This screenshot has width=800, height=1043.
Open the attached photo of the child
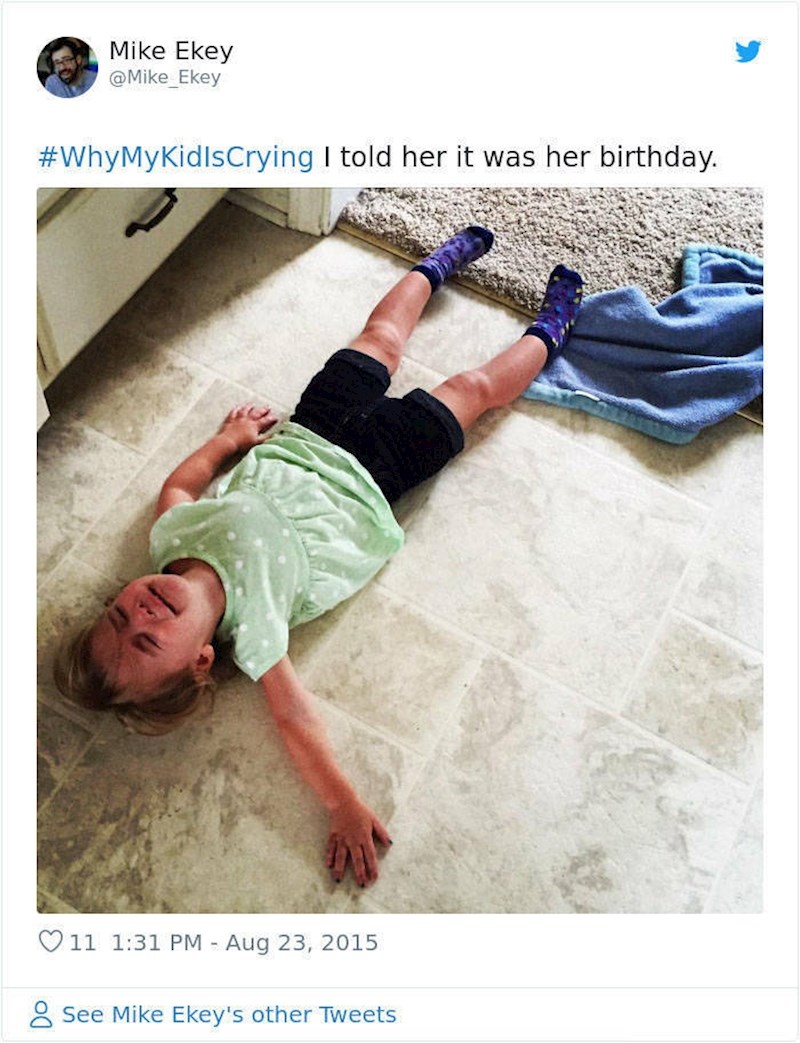point(400,550)
